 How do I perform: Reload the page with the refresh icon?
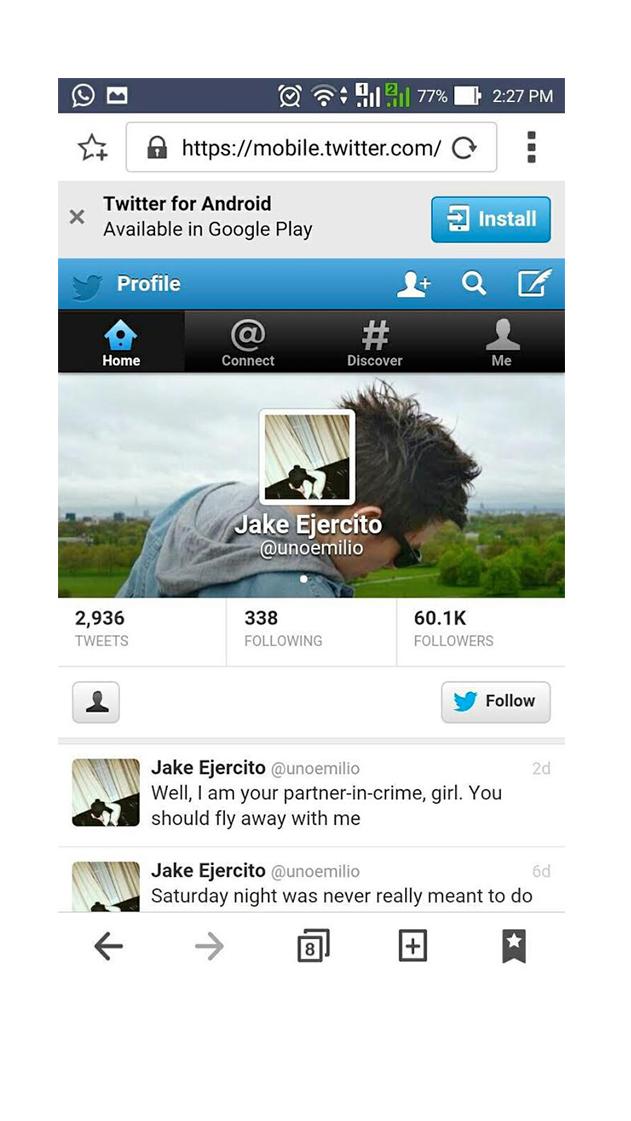click(464, 148)
